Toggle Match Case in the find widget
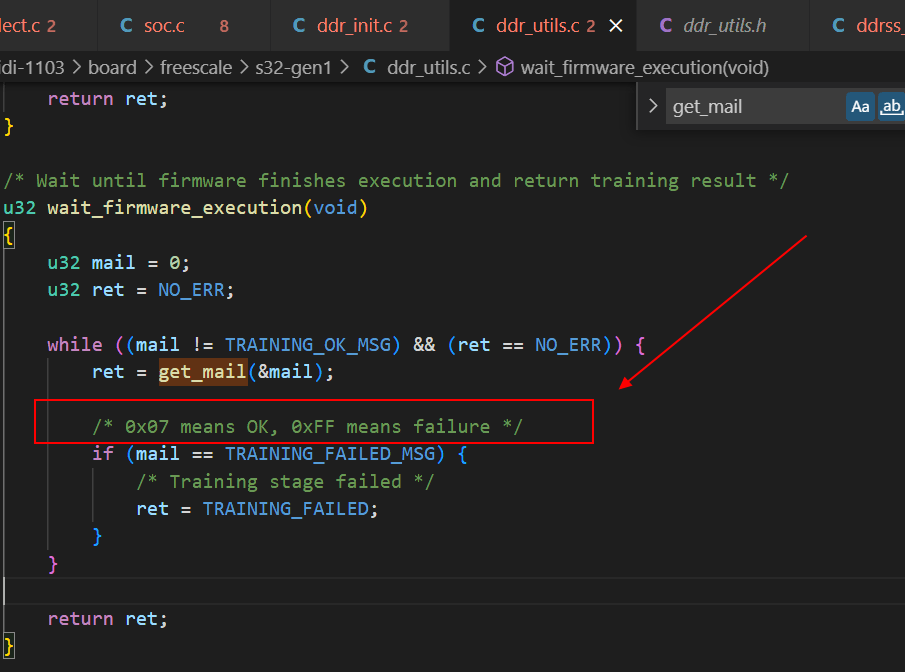Screen dimensions: 905x672 (x=860, y=105)
